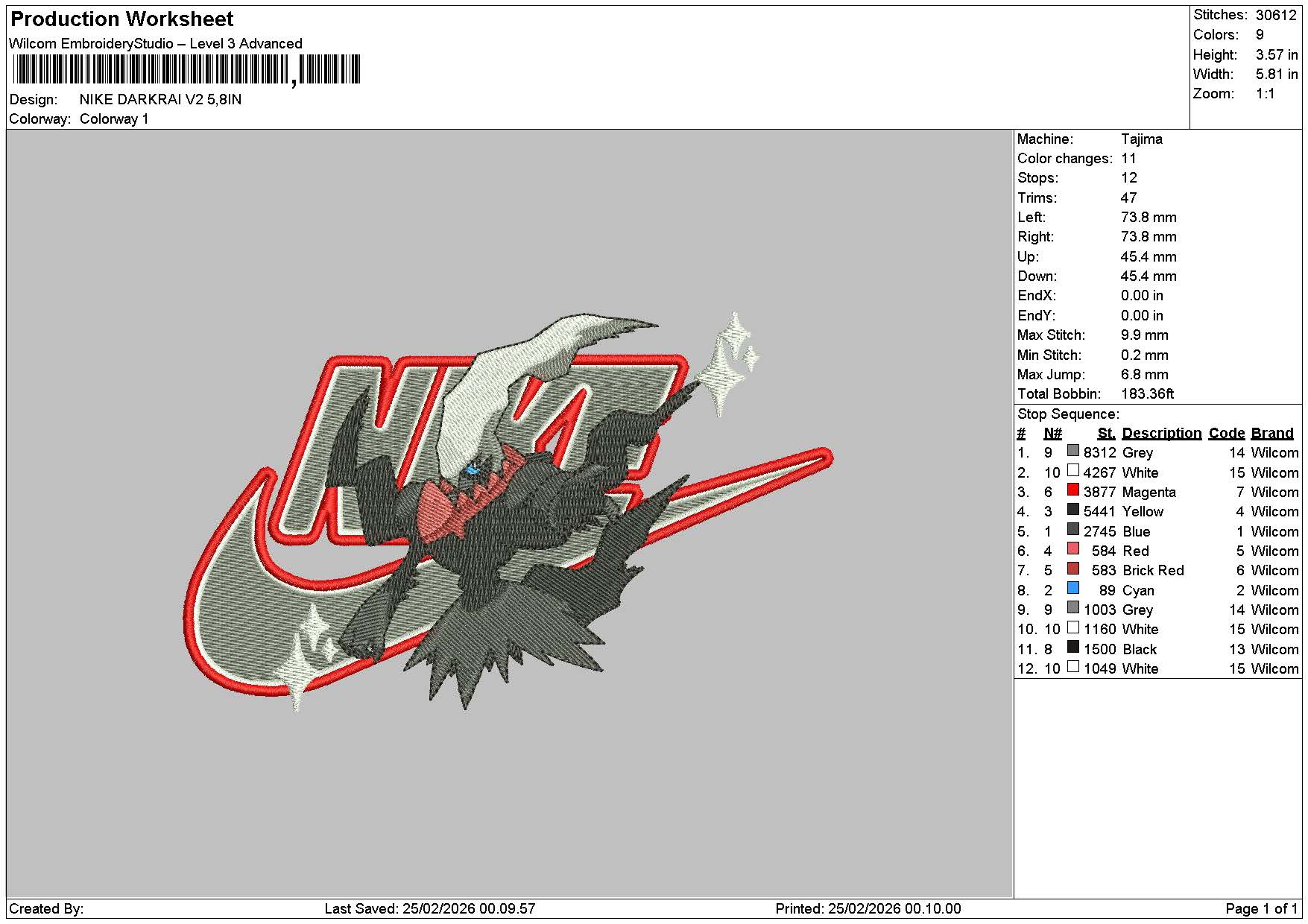Screen dimensions: 1308x924
Task: Click the 'Code' column header
Action: tap(1227, 434)
